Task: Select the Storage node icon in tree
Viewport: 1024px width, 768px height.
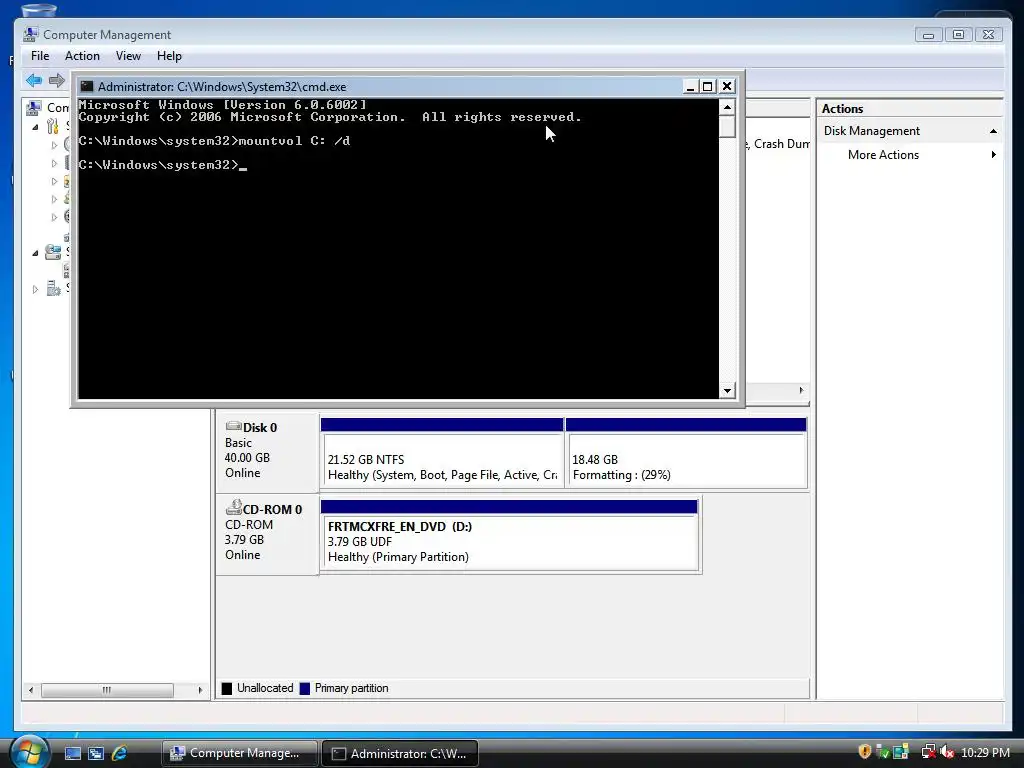Action: 53,252
